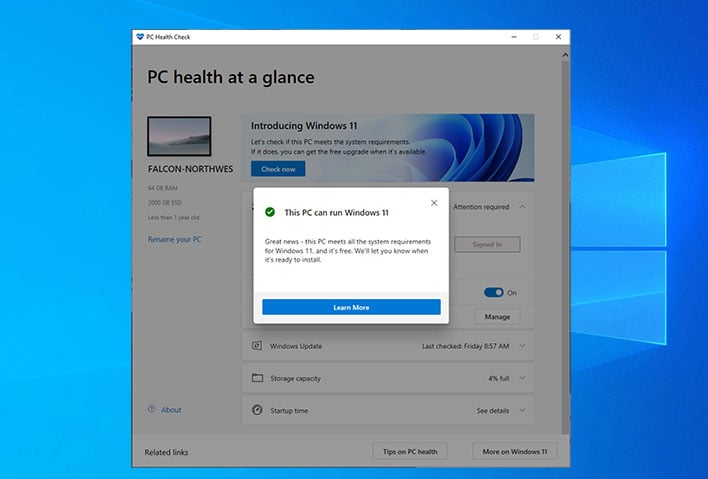Click the FALCON-NORTHWES PC name

pyautogui.click(x=191, y=169)
